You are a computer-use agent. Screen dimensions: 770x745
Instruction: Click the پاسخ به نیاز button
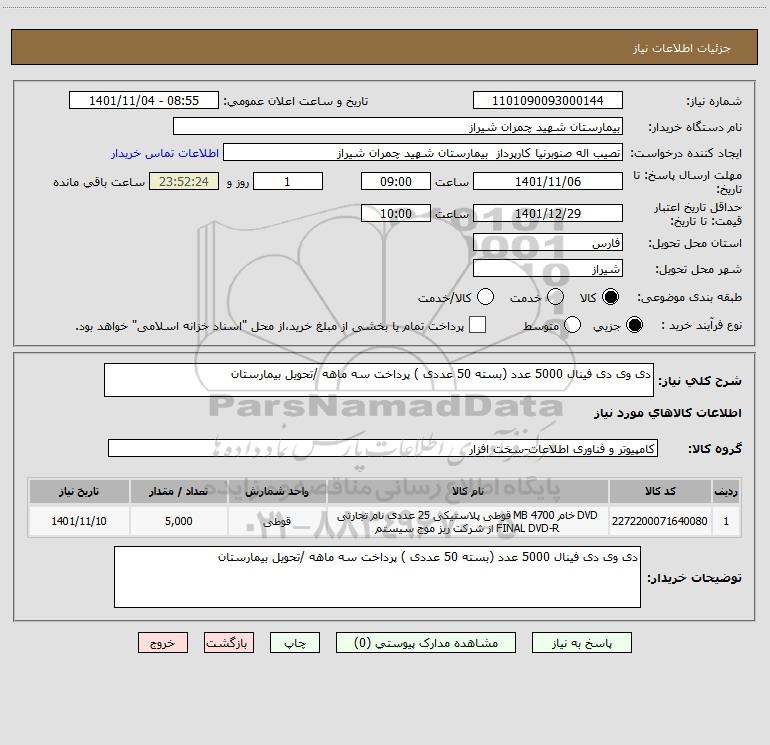tap(582, 643)
